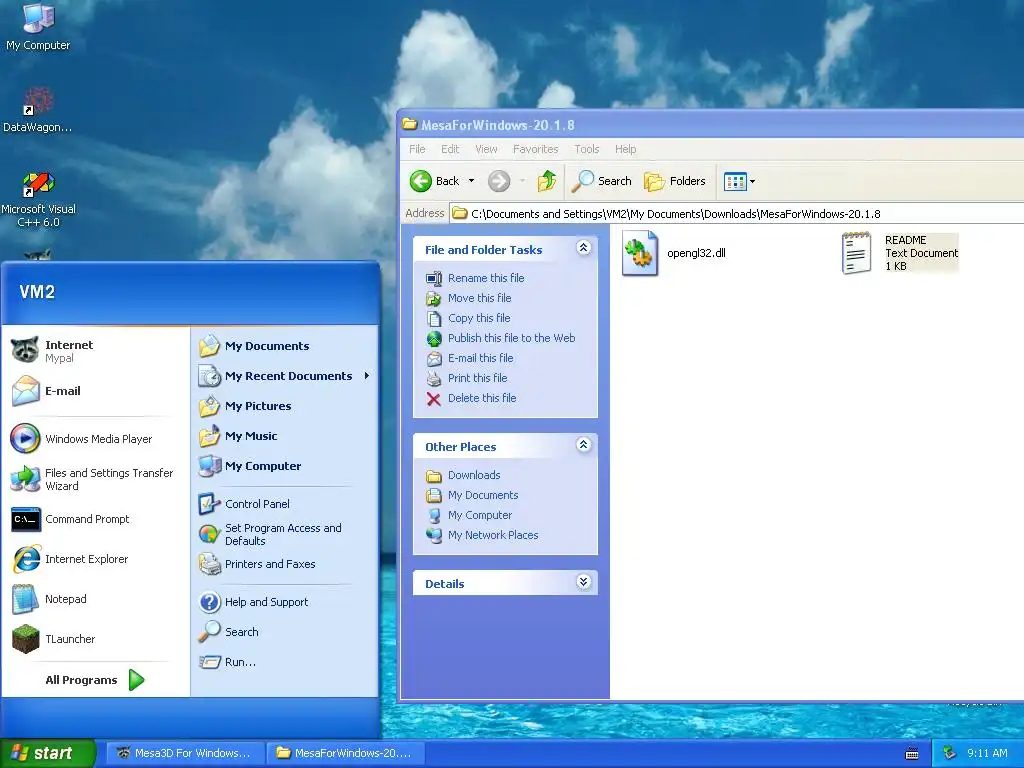1024x768 pixels.
Task: Click Delete this file
Action: point(471,398)
